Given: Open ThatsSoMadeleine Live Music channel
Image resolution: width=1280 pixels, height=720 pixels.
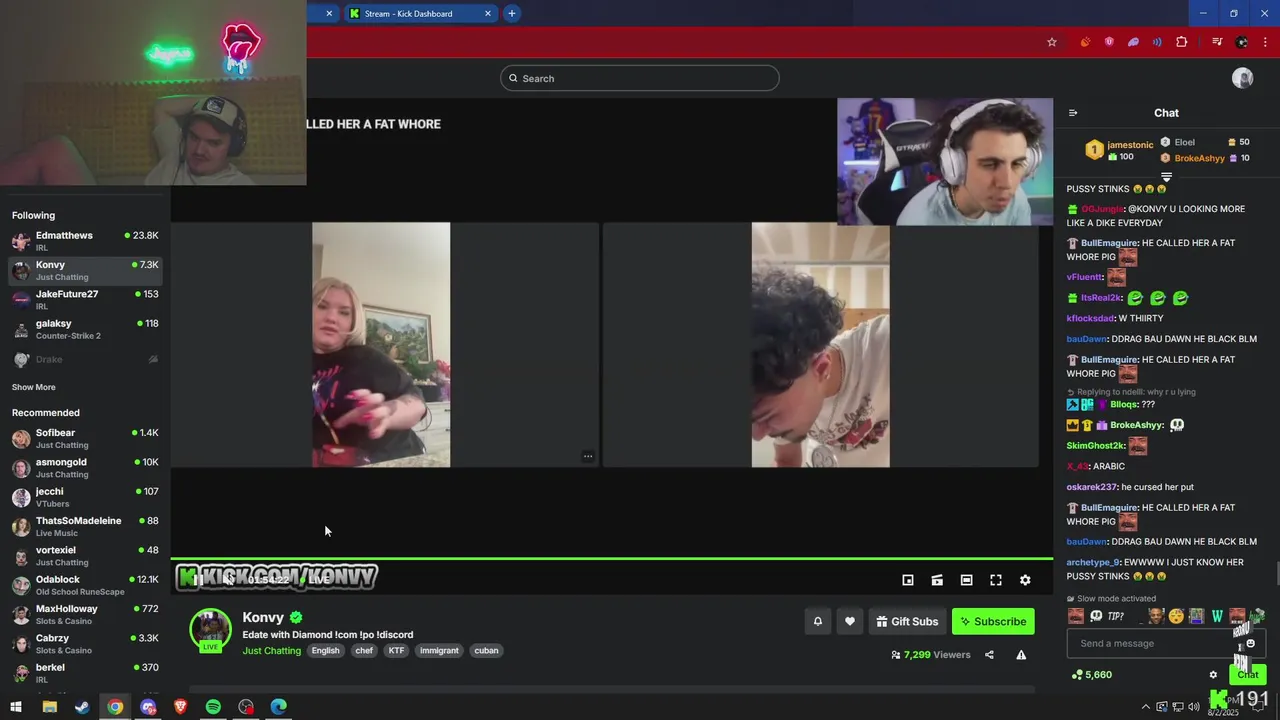Looking at the screenshot, I should (86, 526).
